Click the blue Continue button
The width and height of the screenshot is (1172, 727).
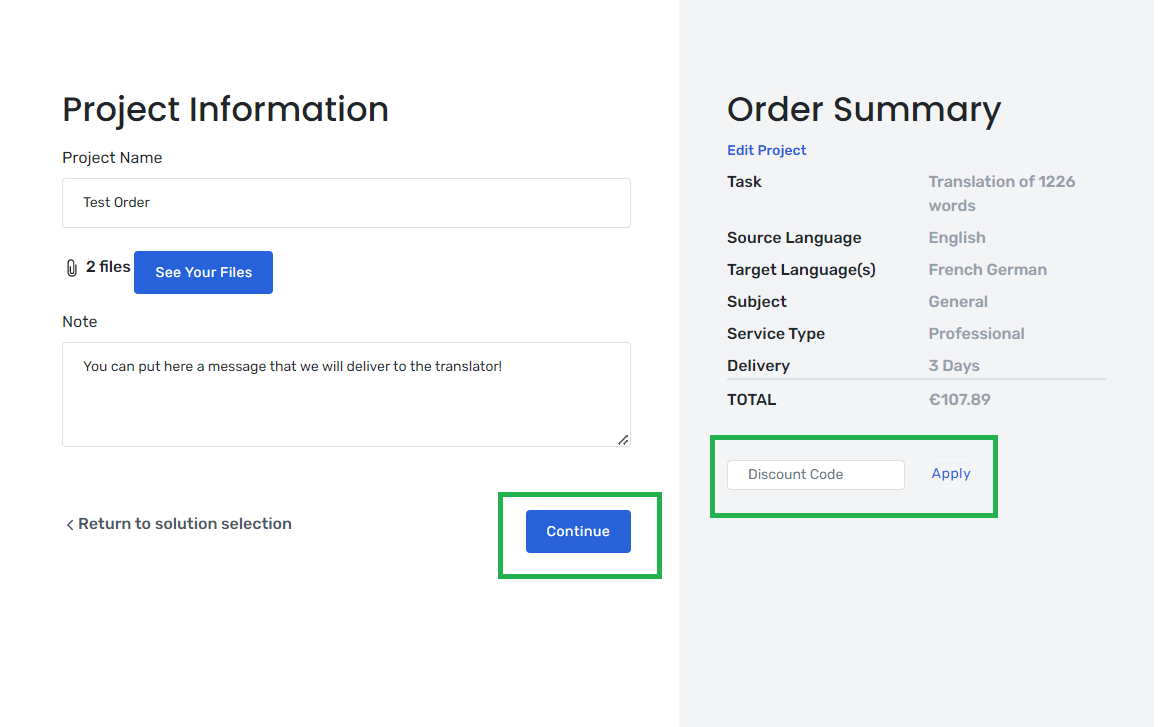(579, 531)
